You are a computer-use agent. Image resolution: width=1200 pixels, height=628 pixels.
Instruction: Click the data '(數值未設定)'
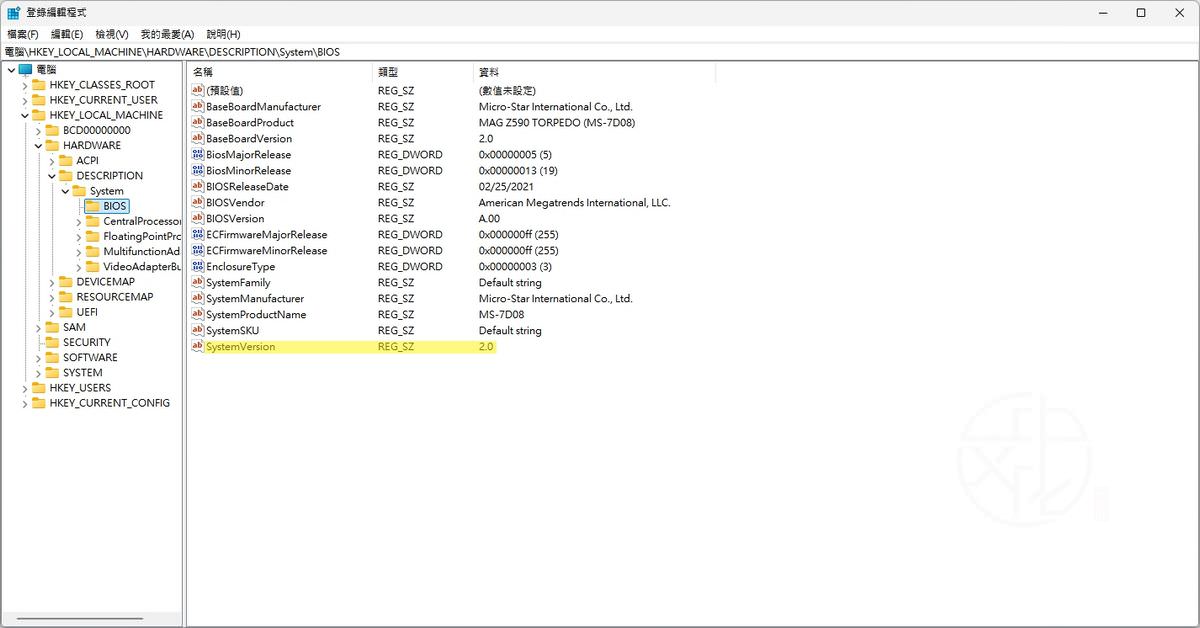click(x=507, y=90)
